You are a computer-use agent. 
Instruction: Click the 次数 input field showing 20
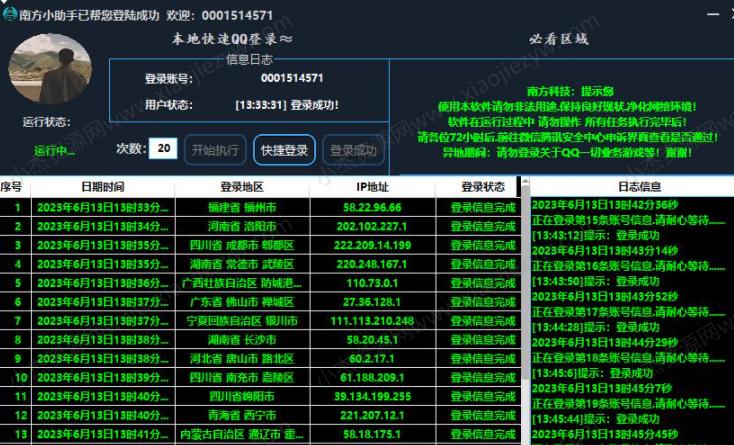pos(163,148)
